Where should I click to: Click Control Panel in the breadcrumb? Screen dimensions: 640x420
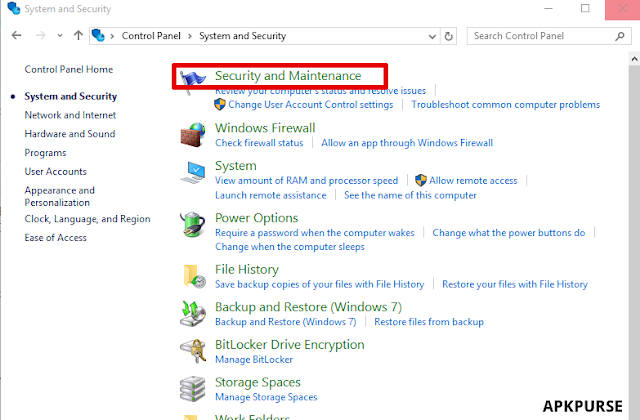click(x=151, y=36)
